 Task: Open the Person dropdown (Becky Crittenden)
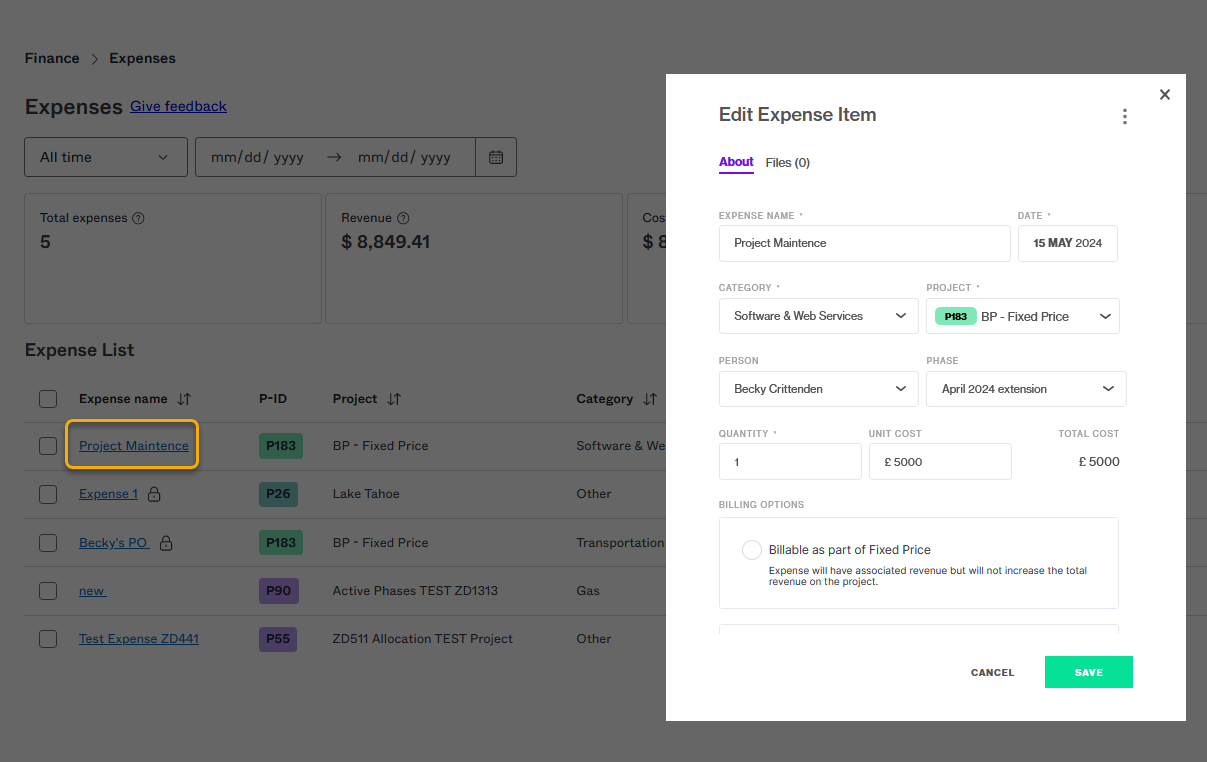click(x=818, y=389)
